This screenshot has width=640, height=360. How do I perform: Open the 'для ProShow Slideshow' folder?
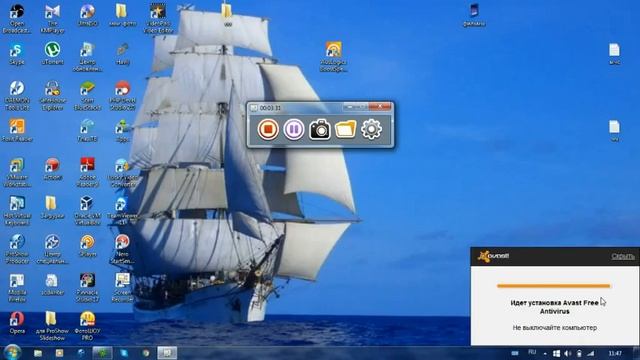tap(52, 326)
